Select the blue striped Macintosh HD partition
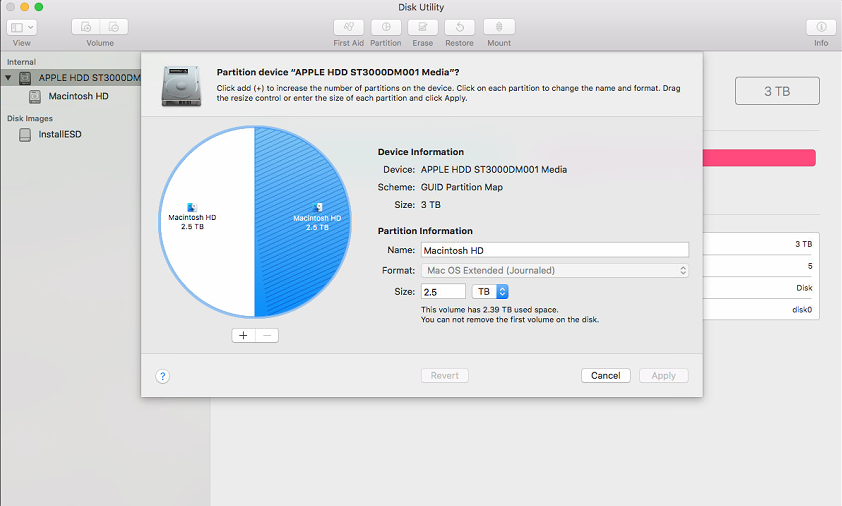The height and width of the screenshot is (506, 842). [302, 221]
